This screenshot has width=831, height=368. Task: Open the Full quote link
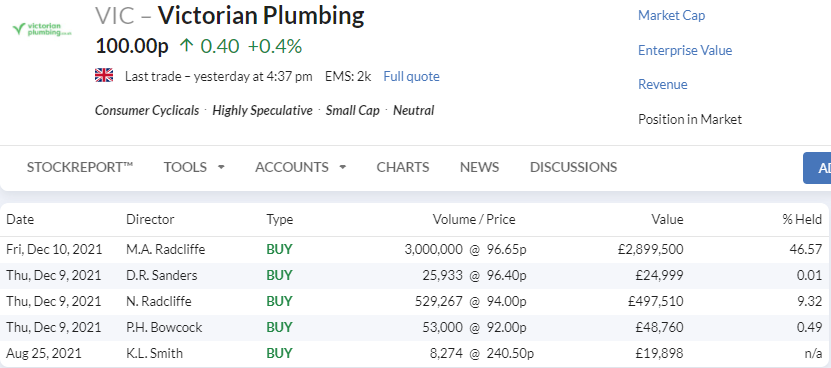point(411,76)
